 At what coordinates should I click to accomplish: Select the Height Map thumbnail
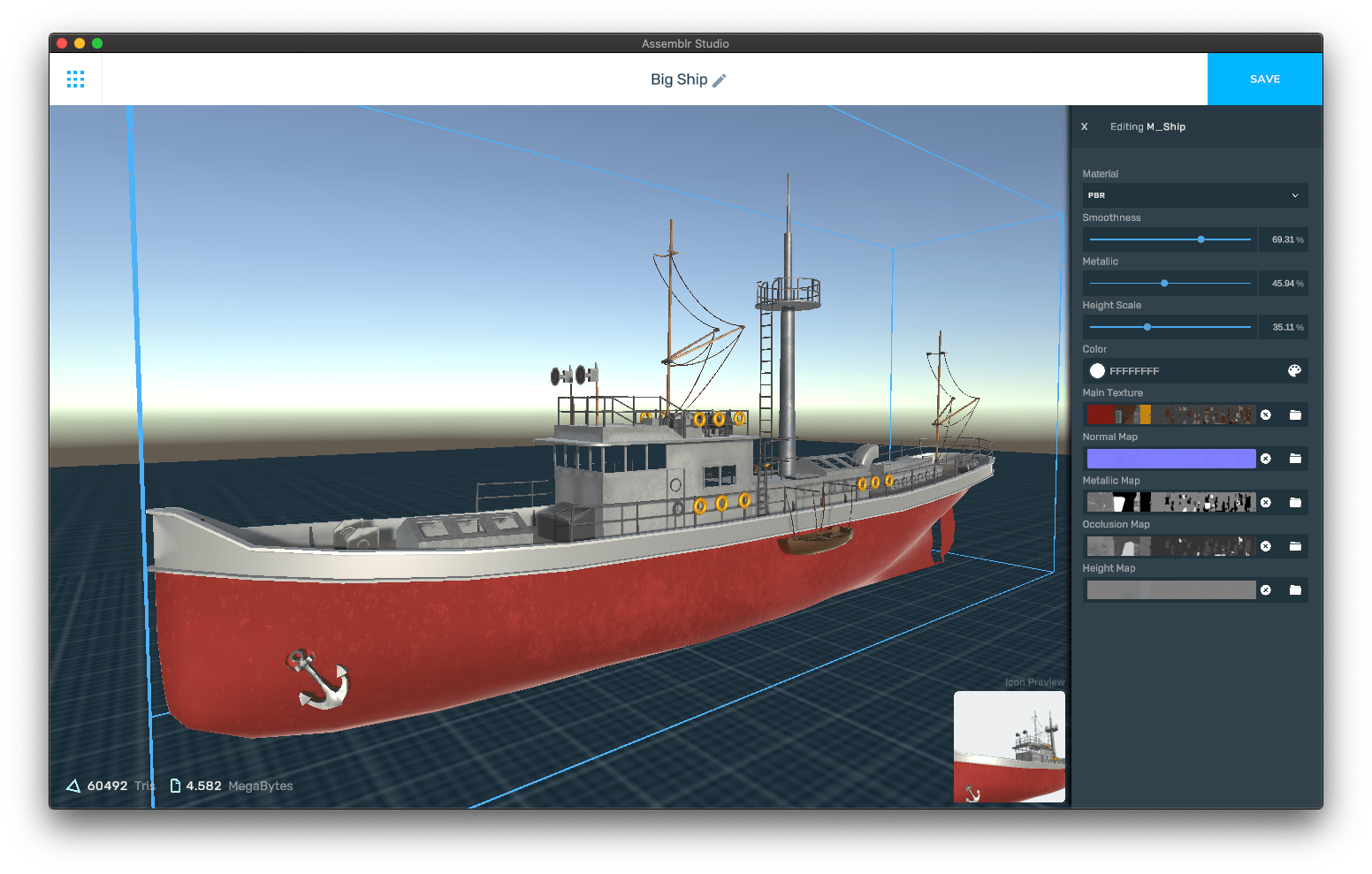[1170, 590]
